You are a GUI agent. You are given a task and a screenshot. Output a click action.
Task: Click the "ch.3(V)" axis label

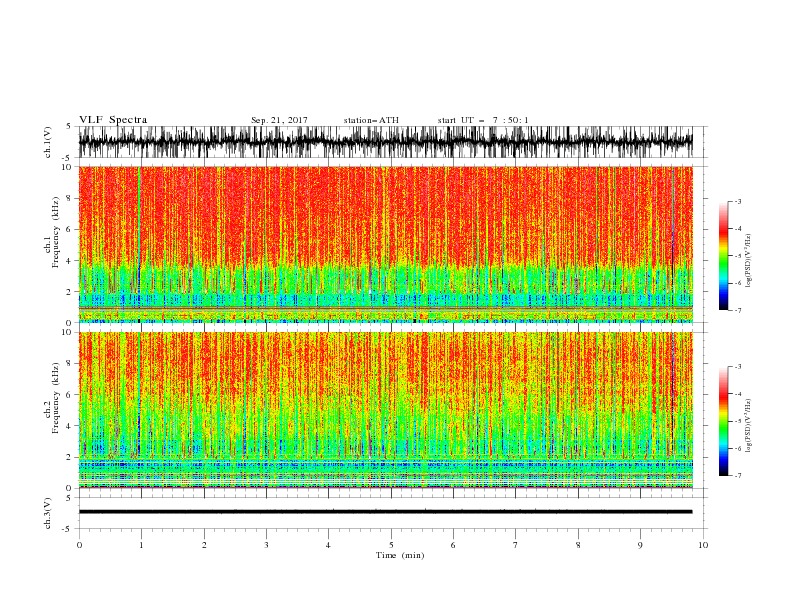48,513
